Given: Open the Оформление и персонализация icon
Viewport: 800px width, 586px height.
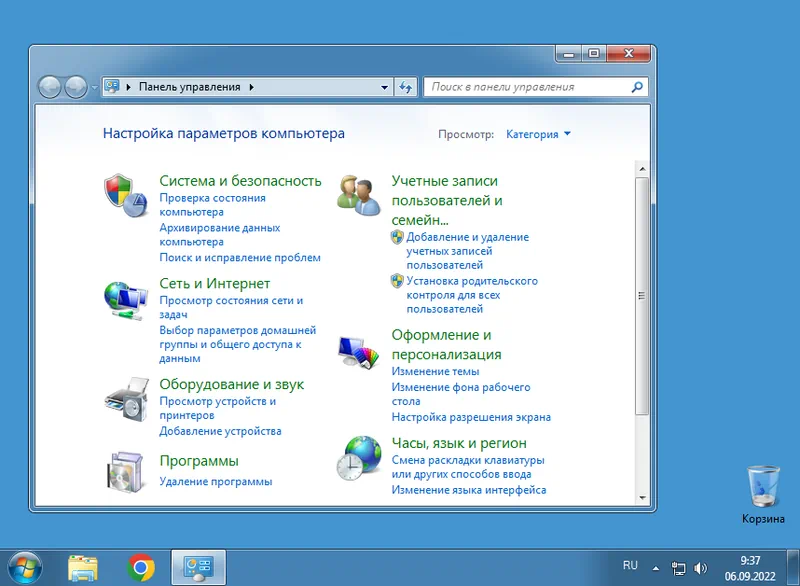Looking at the screenshot, I should coord(358,350).
